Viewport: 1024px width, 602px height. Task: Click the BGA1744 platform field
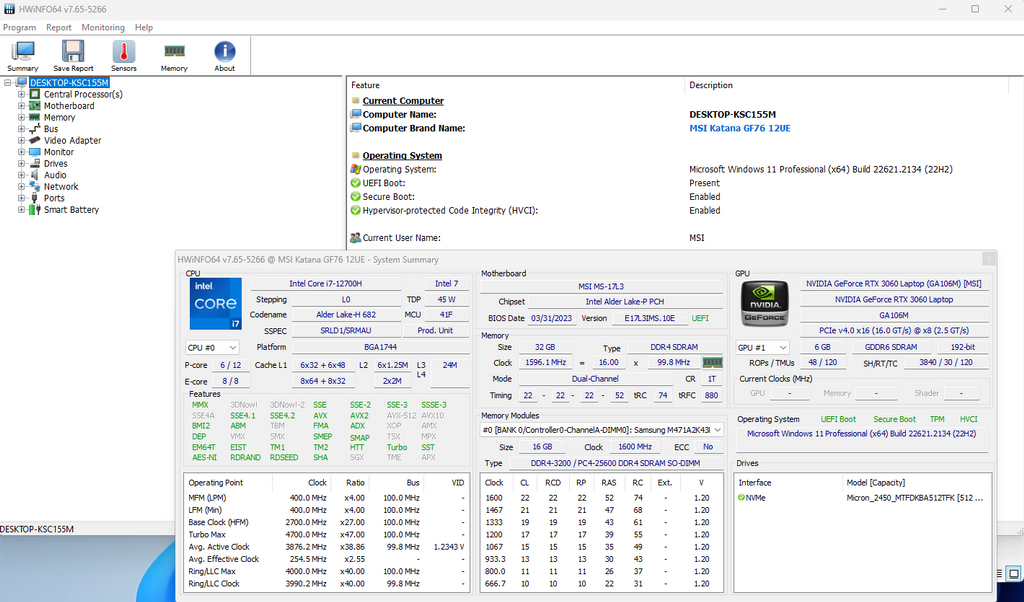pyautogui.click(x=380, y=347)
